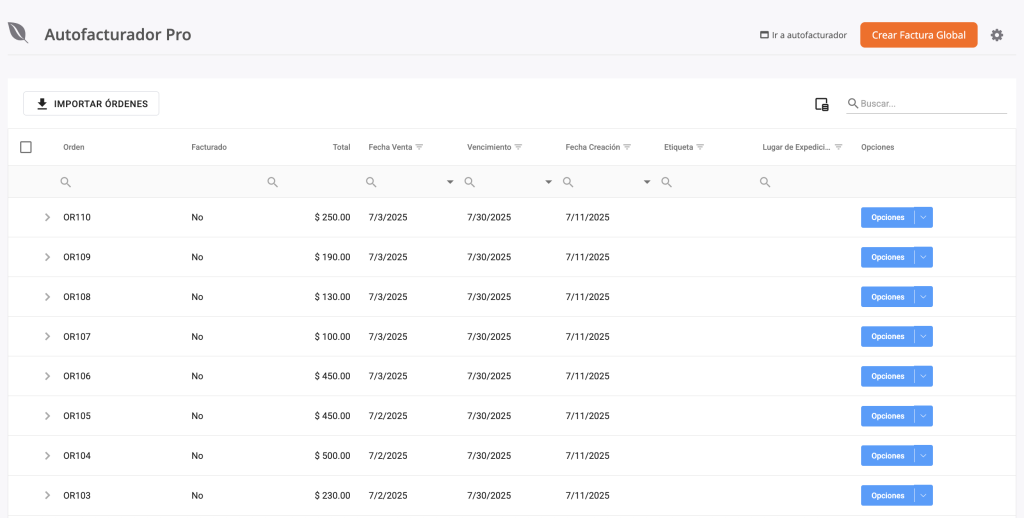Image resolution: width=1024 pixels, height=518 pixels.
Task: Open settings gear icon
Action: point(997,35)
